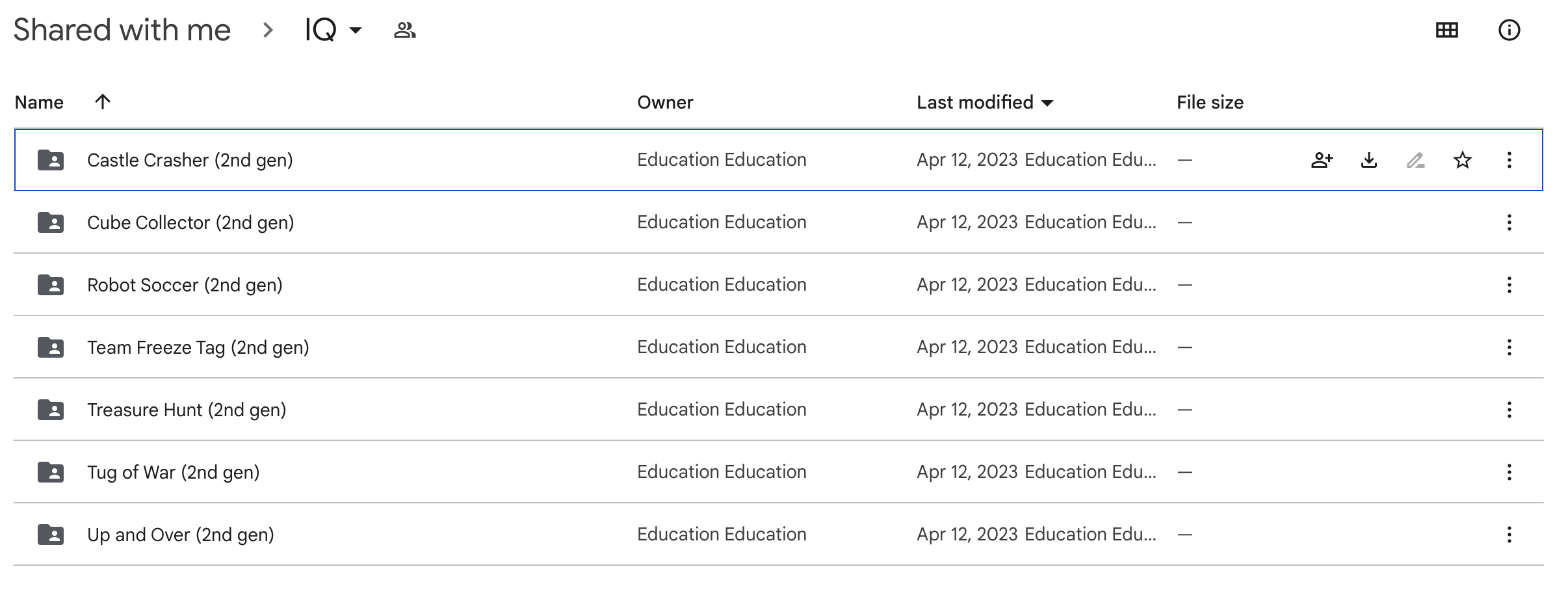Open the Last modified sort dropdown
Image resolution: width=1568 pixels, height=597 pixels.
pyautogui.click(x=984, y=102)
